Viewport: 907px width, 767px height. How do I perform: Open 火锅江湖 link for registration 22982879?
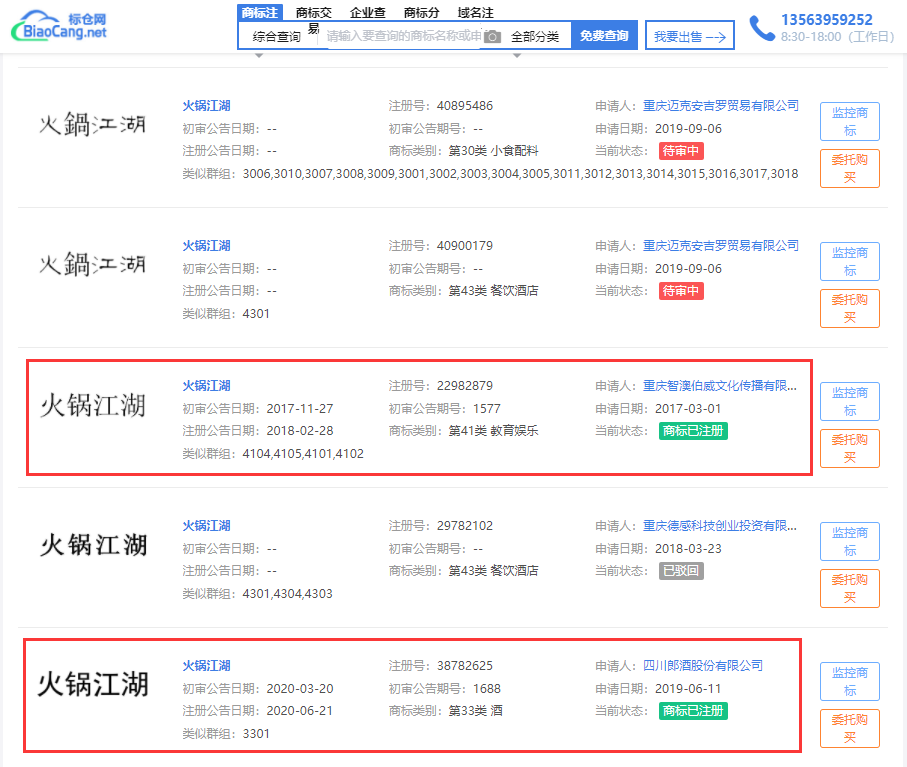coord(207,386)
